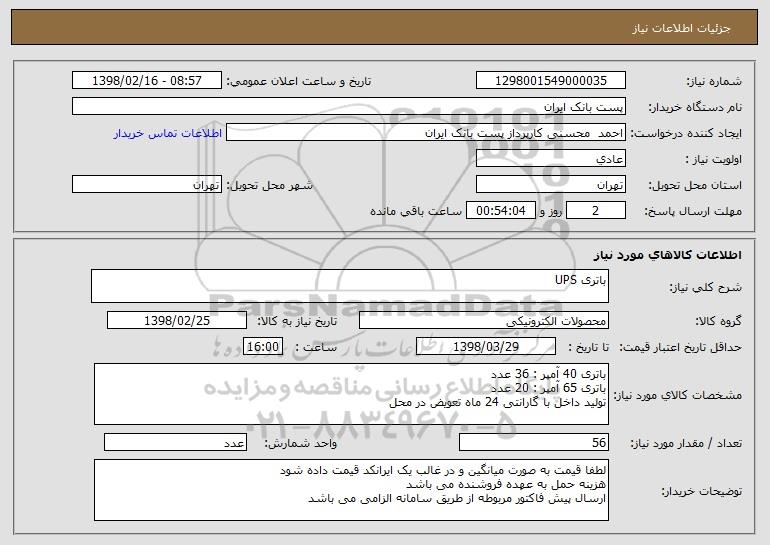This screenshot has width=770, height=545.
Task: Click the general description field باتری UPS
Action: click(350, 286)
